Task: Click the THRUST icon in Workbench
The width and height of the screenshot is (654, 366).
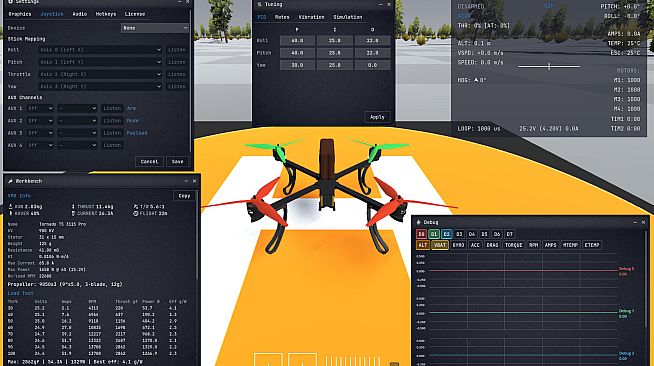Action: (73, 207)
